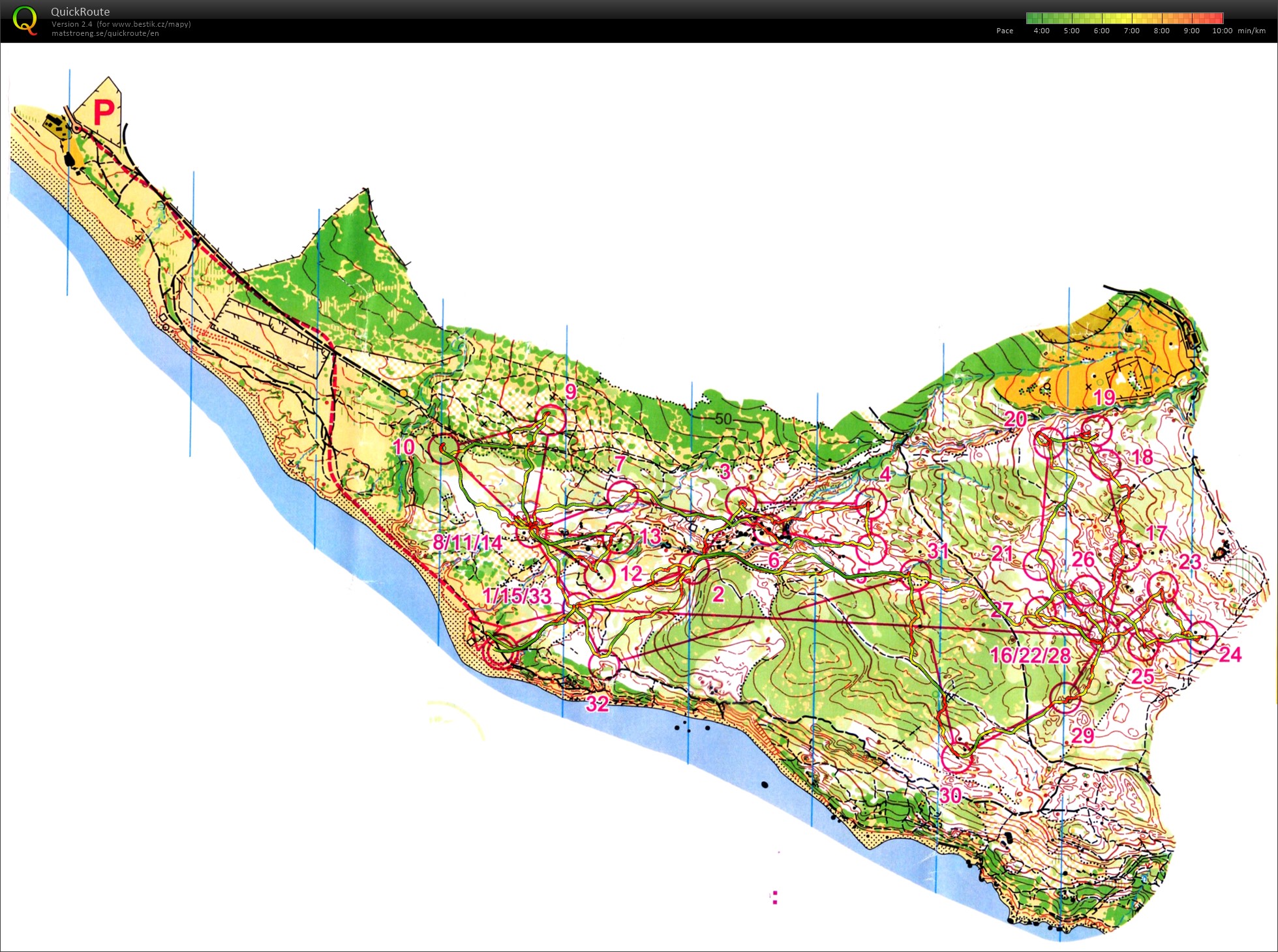Click control label 9 on map
Viewport: 1278px width, 952px height.
[571, 391]
